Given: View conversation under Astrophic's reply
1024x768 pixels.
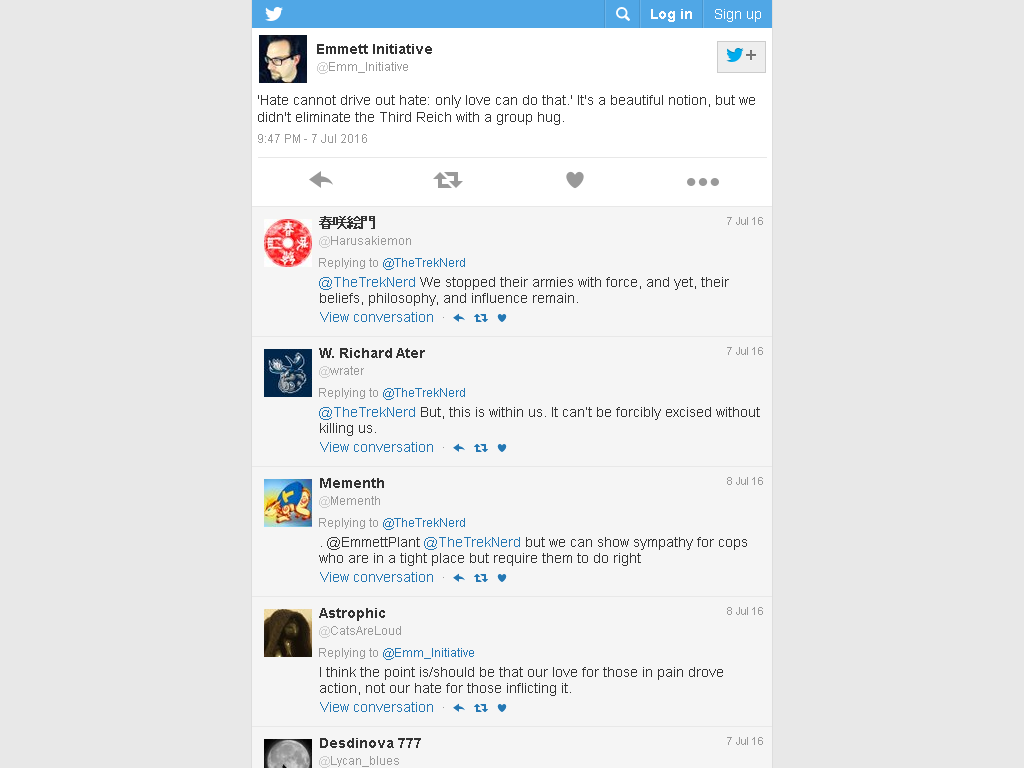Looking at the screenshot, I should (376, 707).
